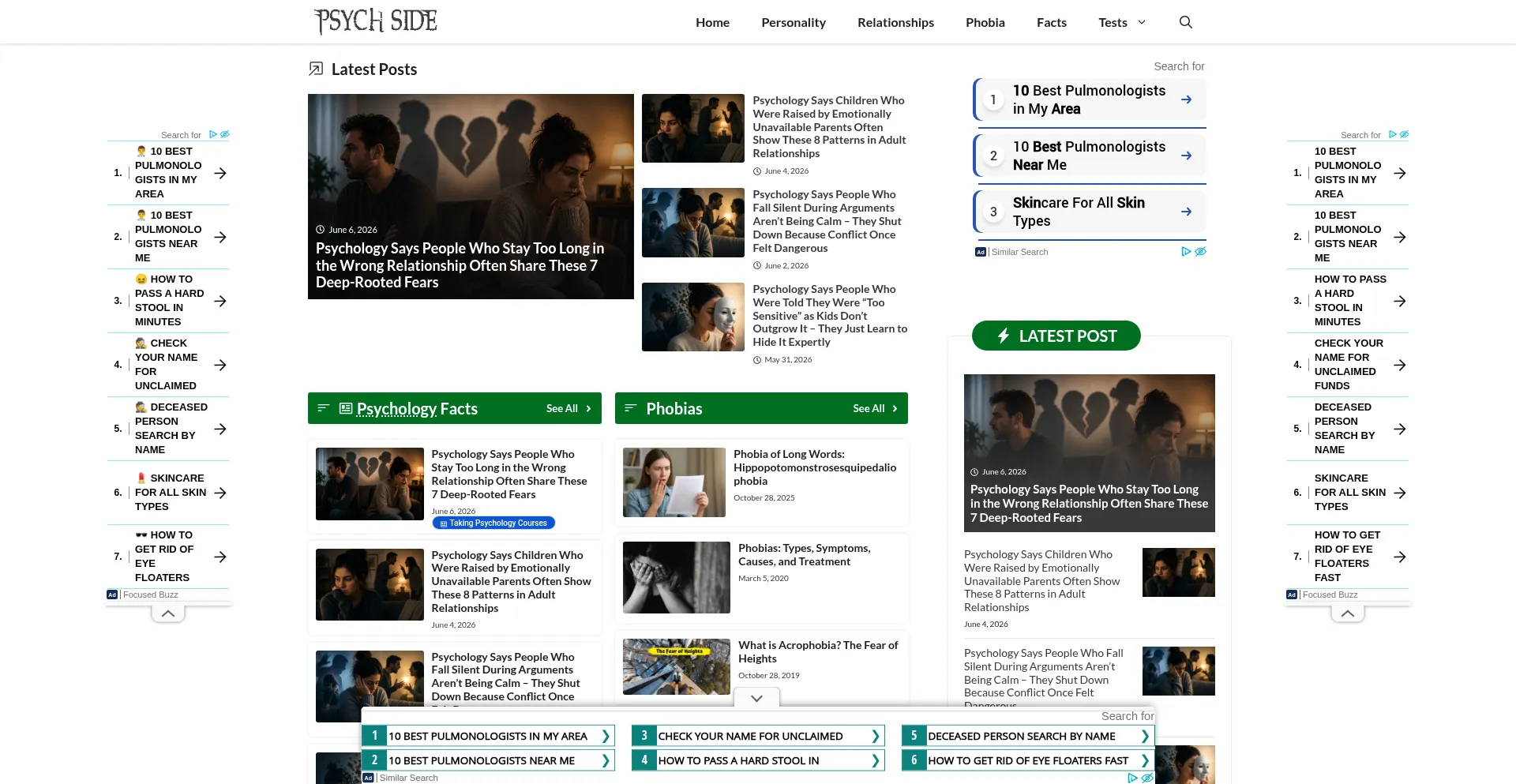Click bottom banner chevron for '10 Best Pulmonologists in my area'
The image size is (1516, 784).
coord(606,736)
